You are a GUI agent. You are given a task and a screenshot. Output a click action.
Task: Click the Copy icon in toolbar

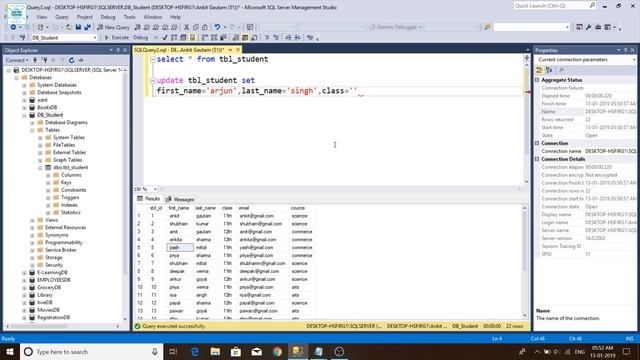coord(196,27)
